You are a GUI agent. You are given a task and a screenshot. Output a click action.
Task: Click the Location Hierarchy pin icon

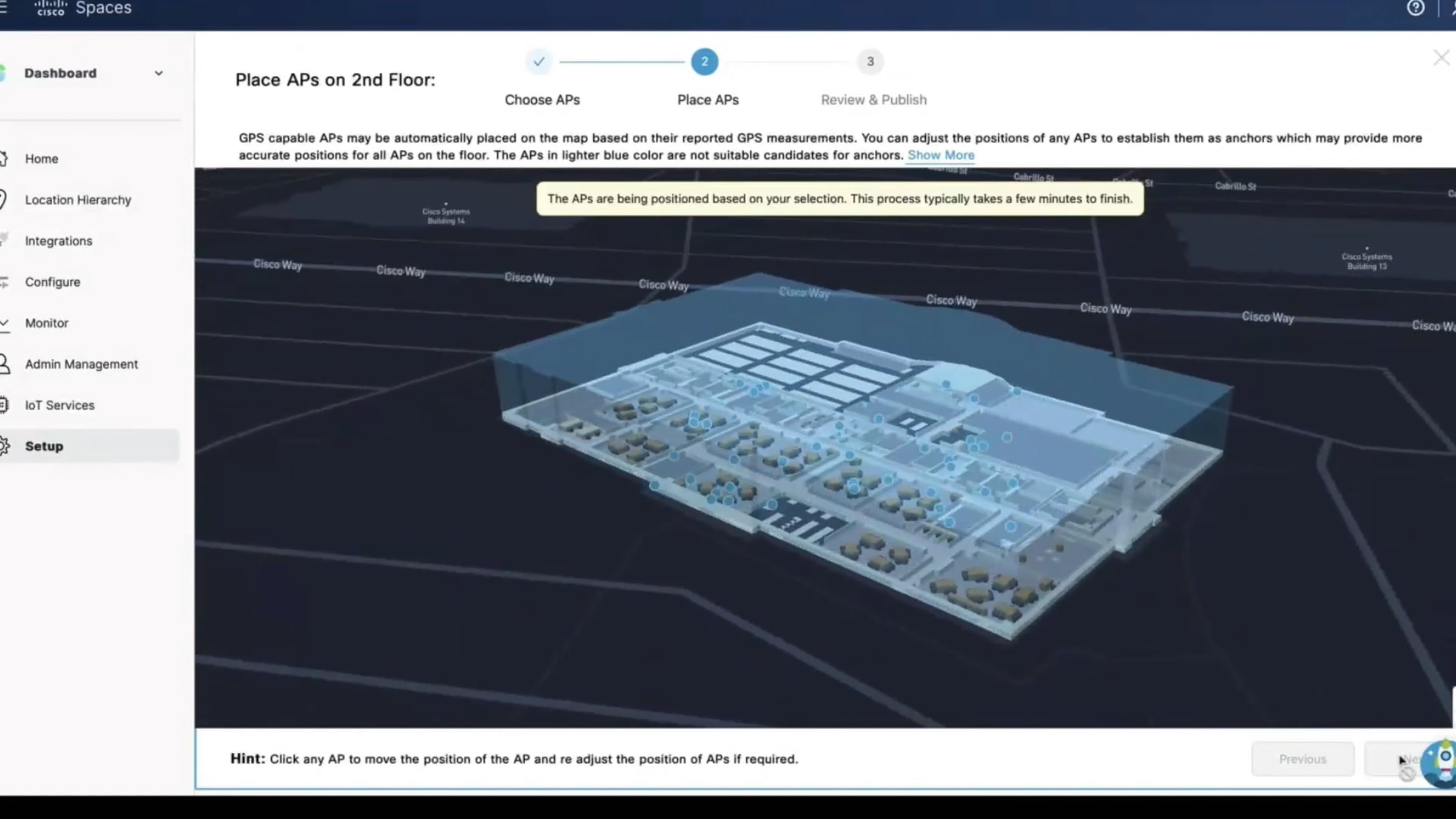coord(4,200)
